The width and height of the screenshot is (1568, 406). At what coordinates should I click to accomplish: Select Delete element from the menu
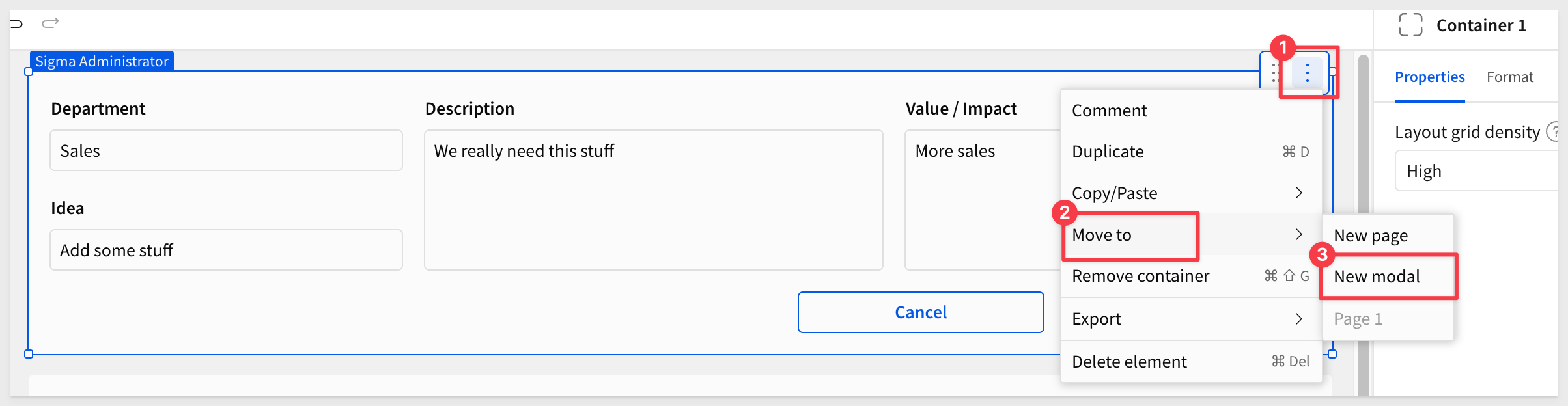(1191, 362)
